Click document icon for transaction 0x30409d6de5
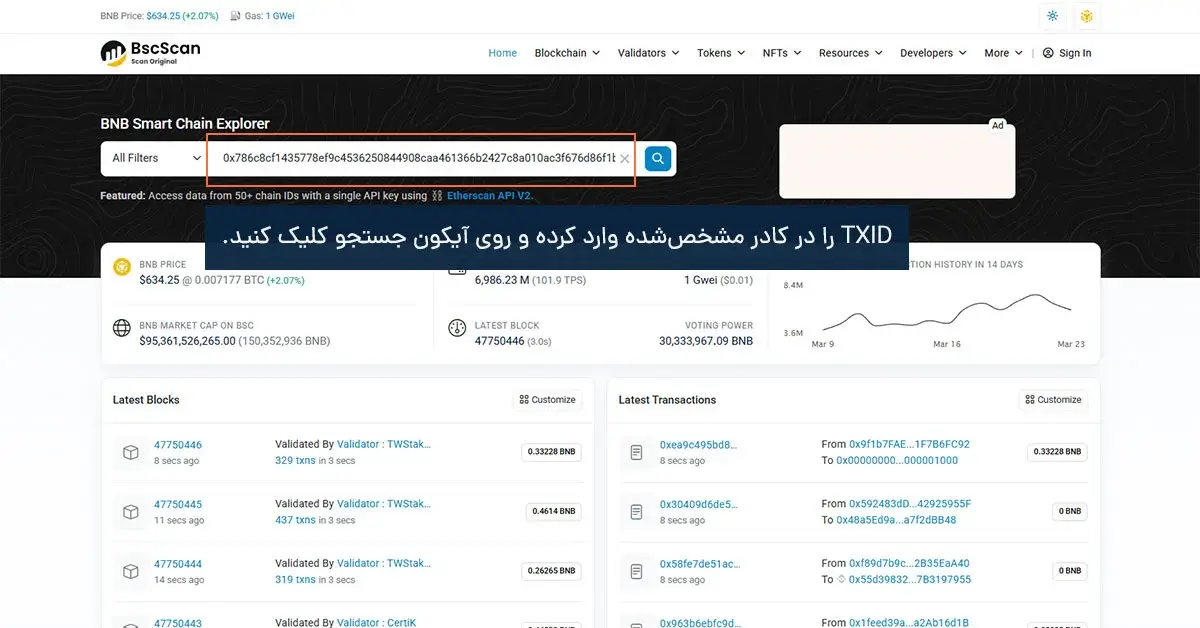Viewport: 1200px width, 628px height. (x=636, y=512)
